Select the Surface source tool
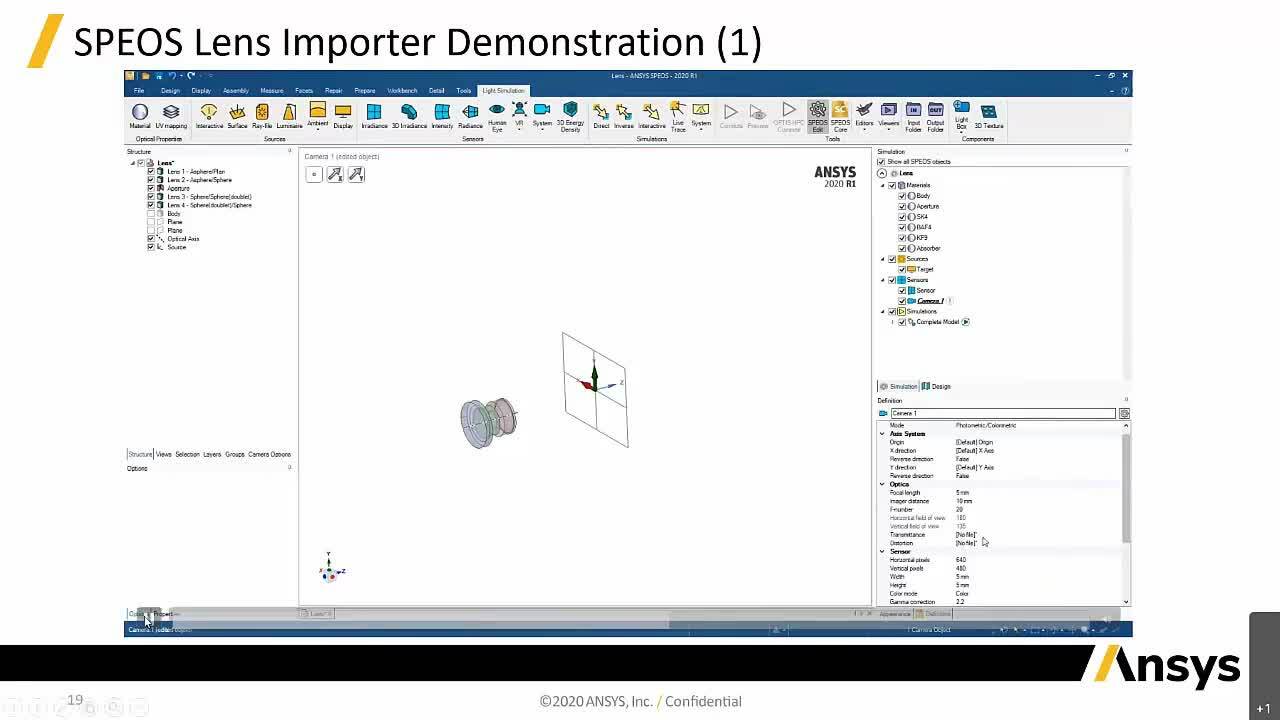This screenshot has width=1280, height=720. point(236,113)
